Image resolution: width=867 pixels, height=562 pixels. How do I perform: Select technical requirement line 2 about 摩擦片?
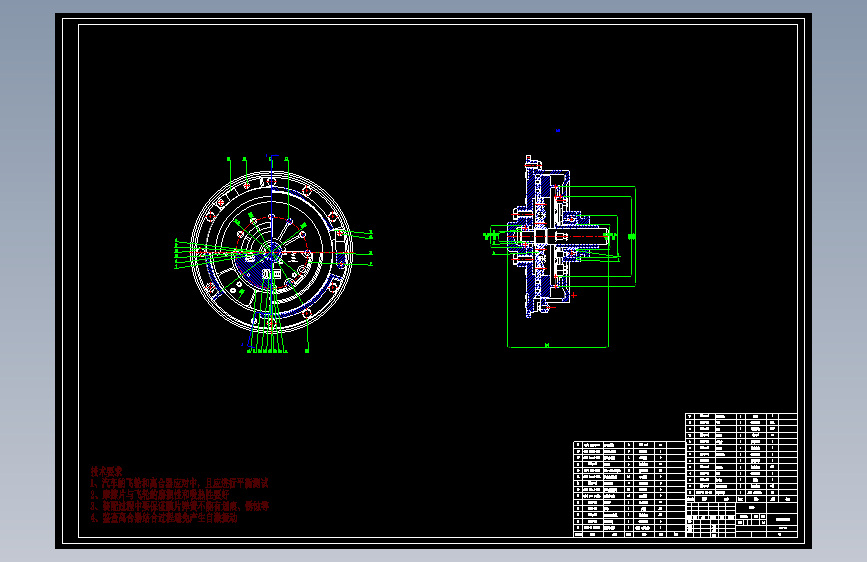160,495
